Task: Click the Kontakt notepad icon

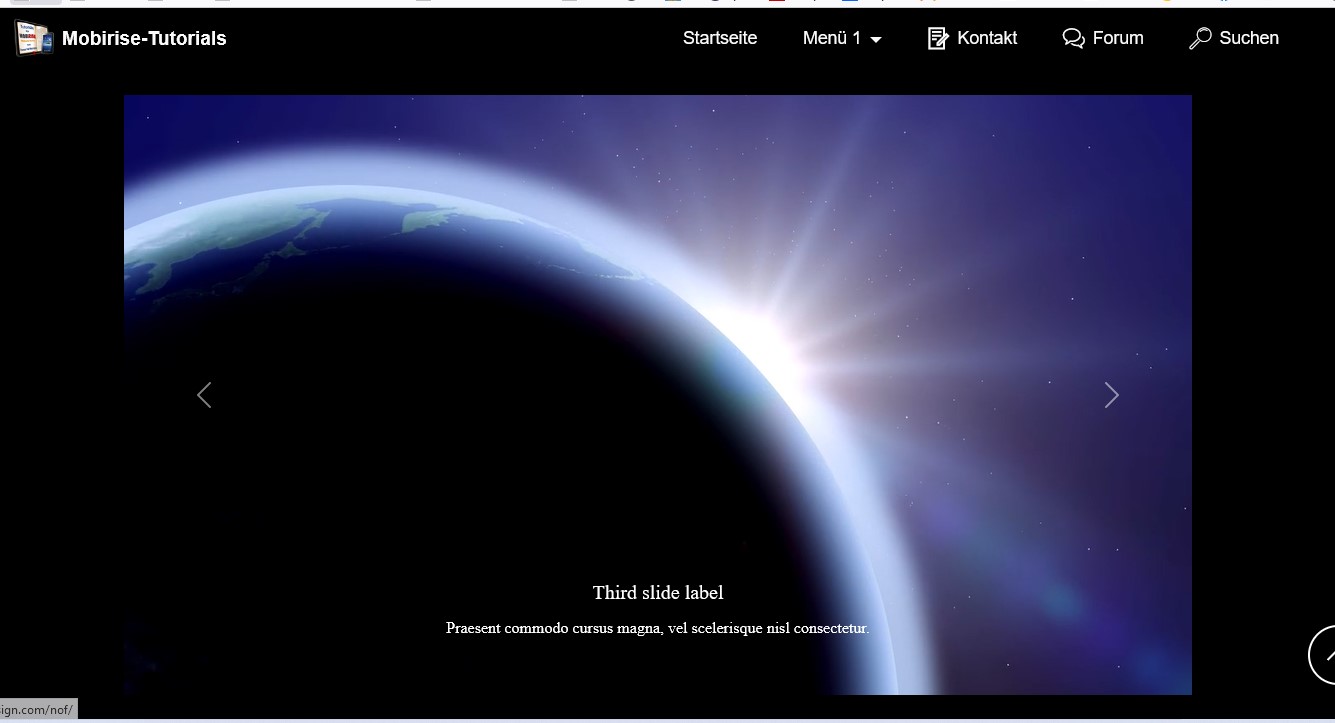Action: tap(937, 38)
